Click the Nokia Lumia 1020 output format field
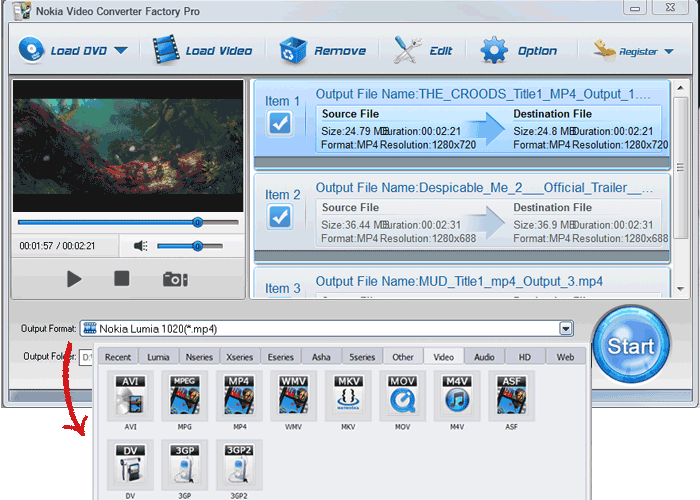Viewport: 700px width, 500px height. [326, 329]
